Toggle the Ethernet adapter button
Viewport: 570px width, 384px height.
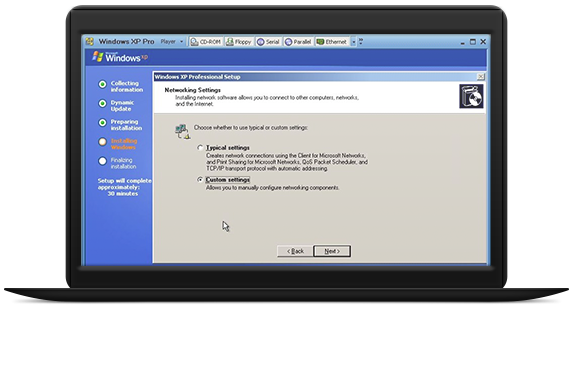(x=332, y=42)
